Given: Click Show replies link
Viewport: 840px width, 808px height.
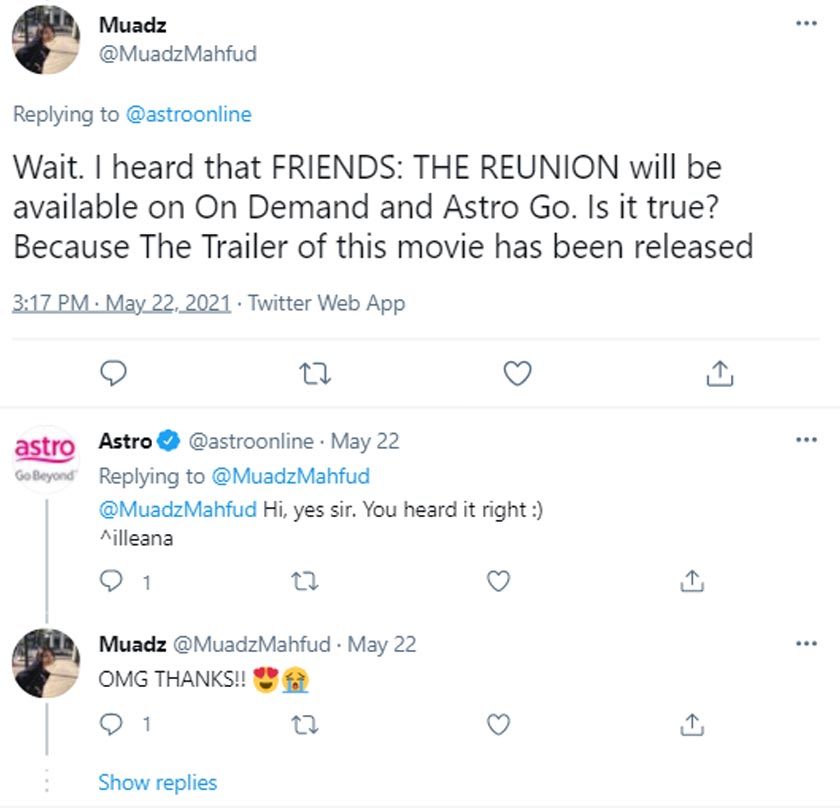Looking at the screenshot, I should click(157, 782).
